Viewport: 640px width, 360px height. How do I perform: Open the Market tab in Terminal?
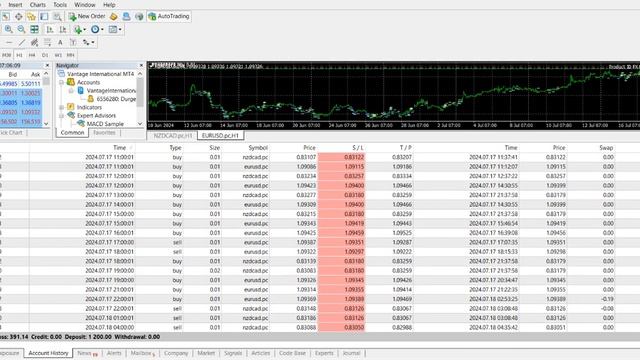(x=206, y=353)
